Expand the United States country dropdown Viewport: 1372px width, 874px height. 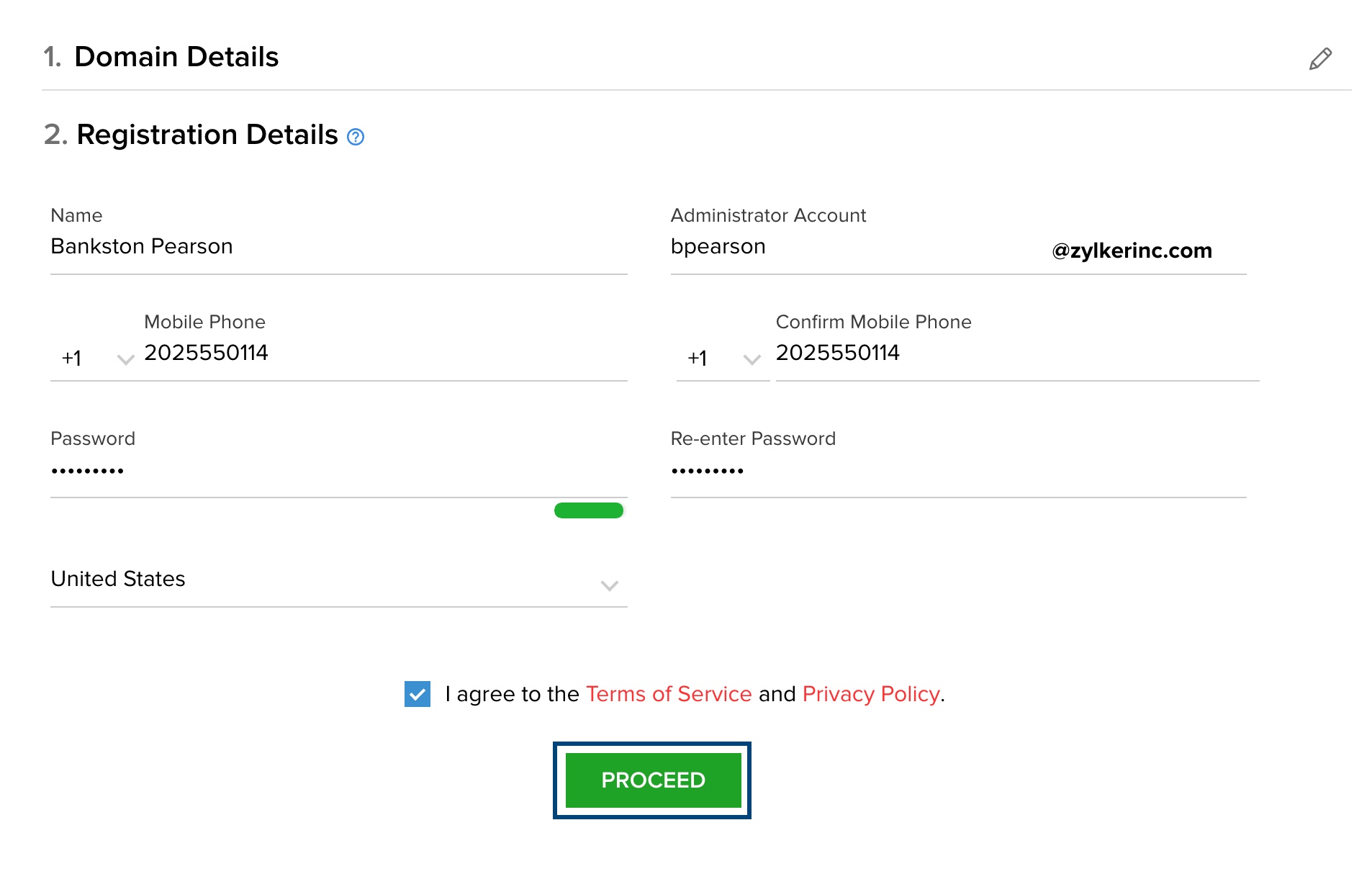pos(338,580)
